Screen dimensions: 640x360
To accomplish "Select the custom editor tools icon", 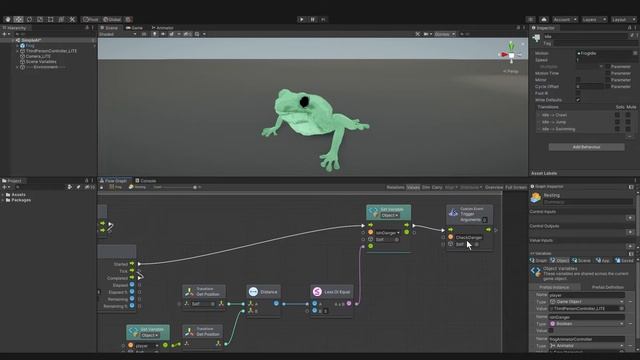I will [x=72, y=19].
